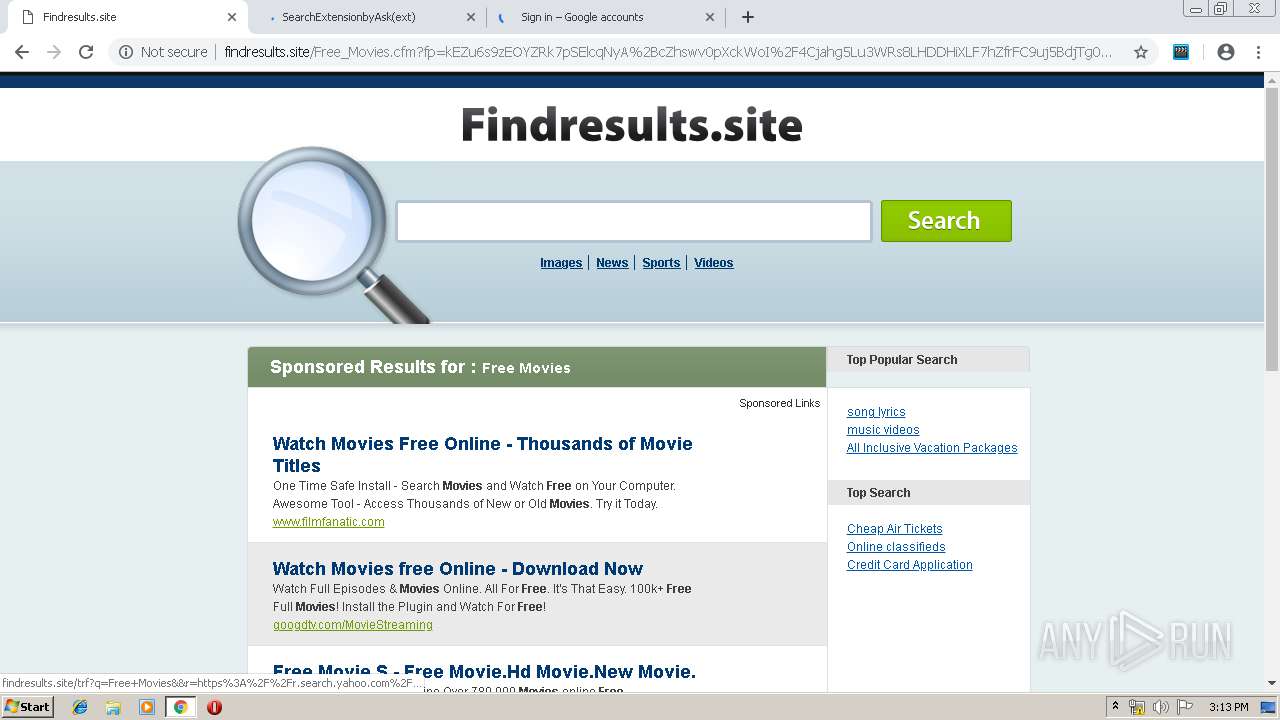1280x720 pixels.
Task: Open the Credit Card Application link
Action: click(x=910, y=565)
